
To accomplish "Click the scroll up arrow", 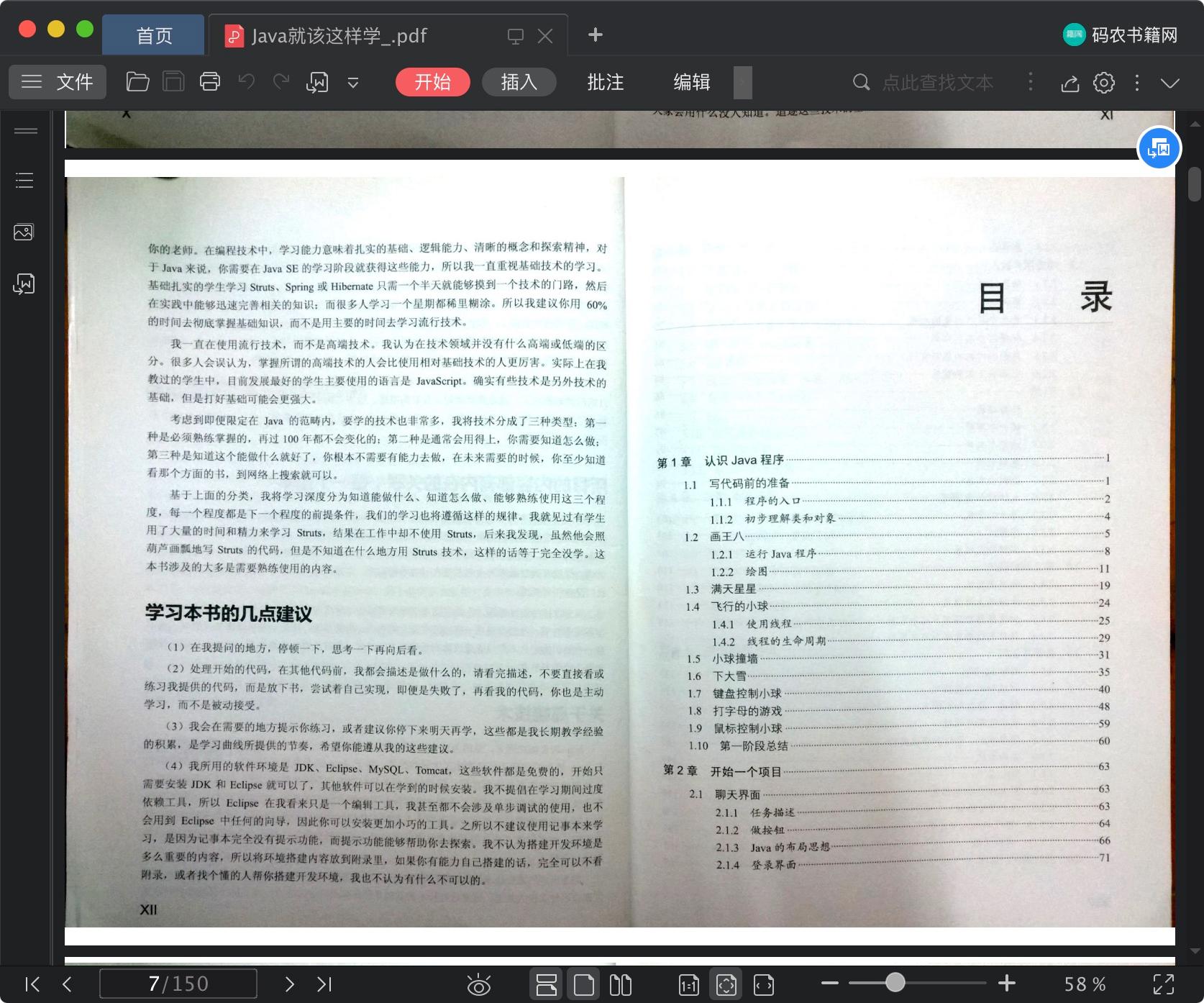I will [1195, 123].
